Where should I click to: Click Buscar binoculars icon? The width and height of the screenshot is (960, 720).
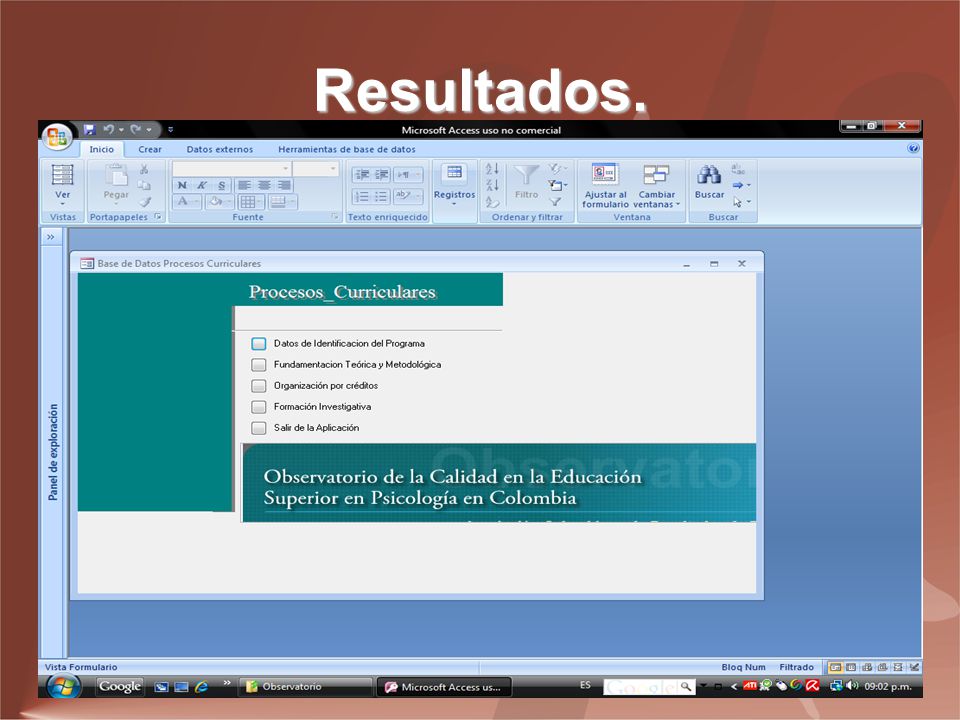(709, 182)
